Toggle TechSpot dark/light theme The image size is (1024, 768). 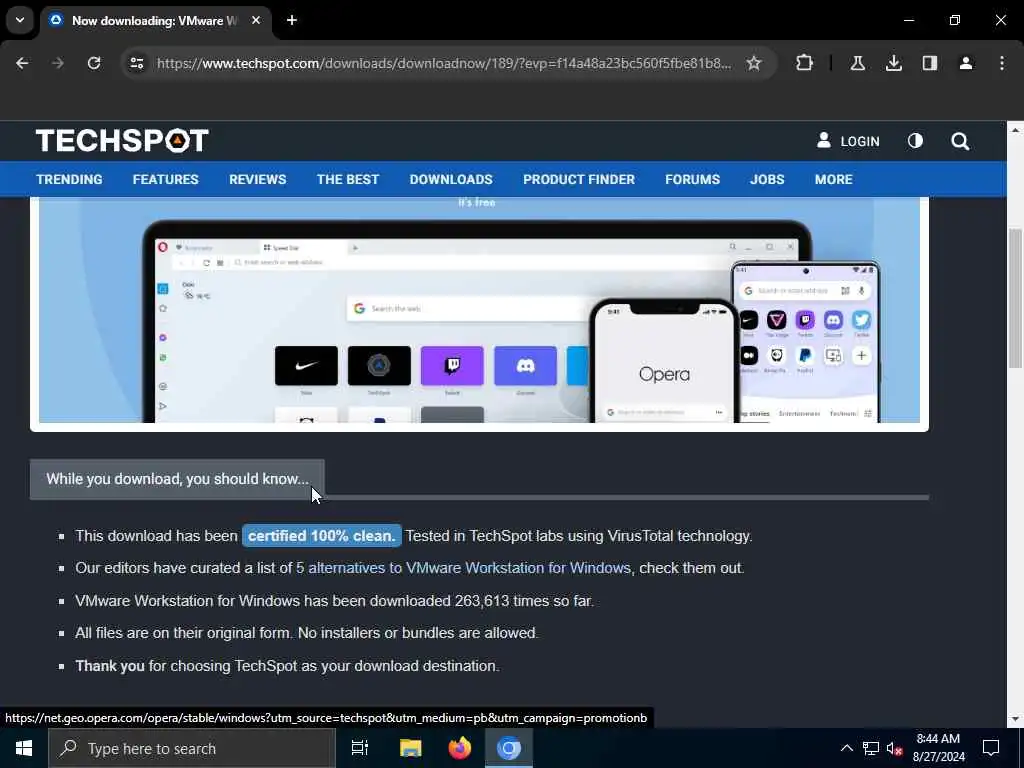[x=915, y=141]
